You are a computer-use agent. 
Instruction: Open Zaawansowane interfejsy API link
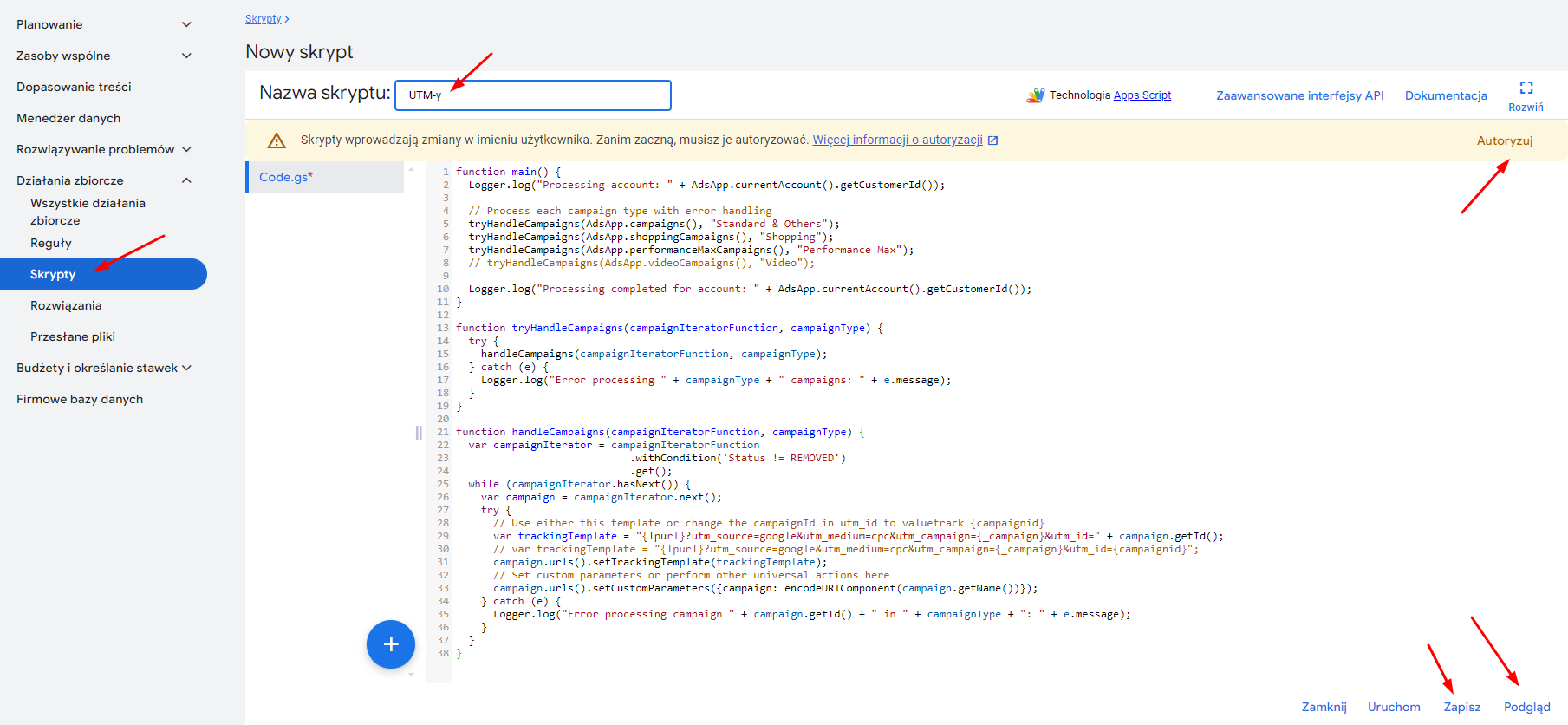click(1299, 95)
